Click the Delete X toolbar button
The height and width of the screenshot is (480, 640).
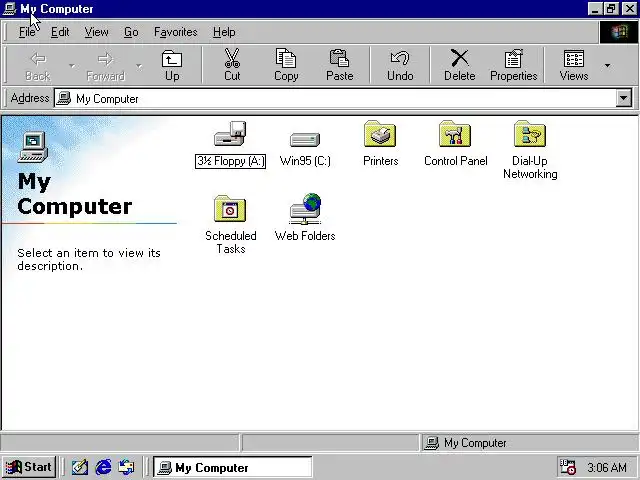click(x=460, y=65)
